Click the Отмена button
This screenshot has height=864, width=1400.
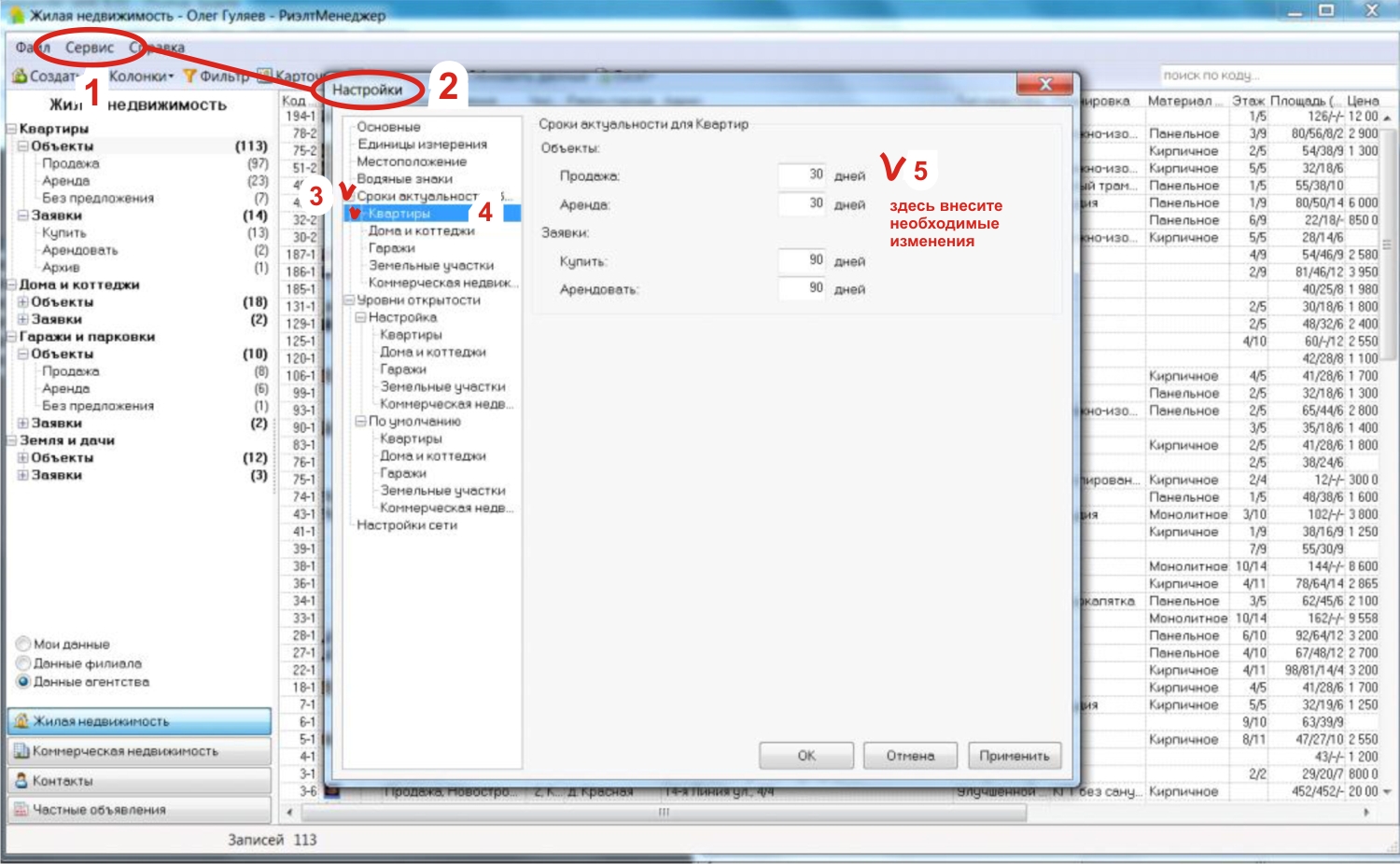[x=910, y=756]
